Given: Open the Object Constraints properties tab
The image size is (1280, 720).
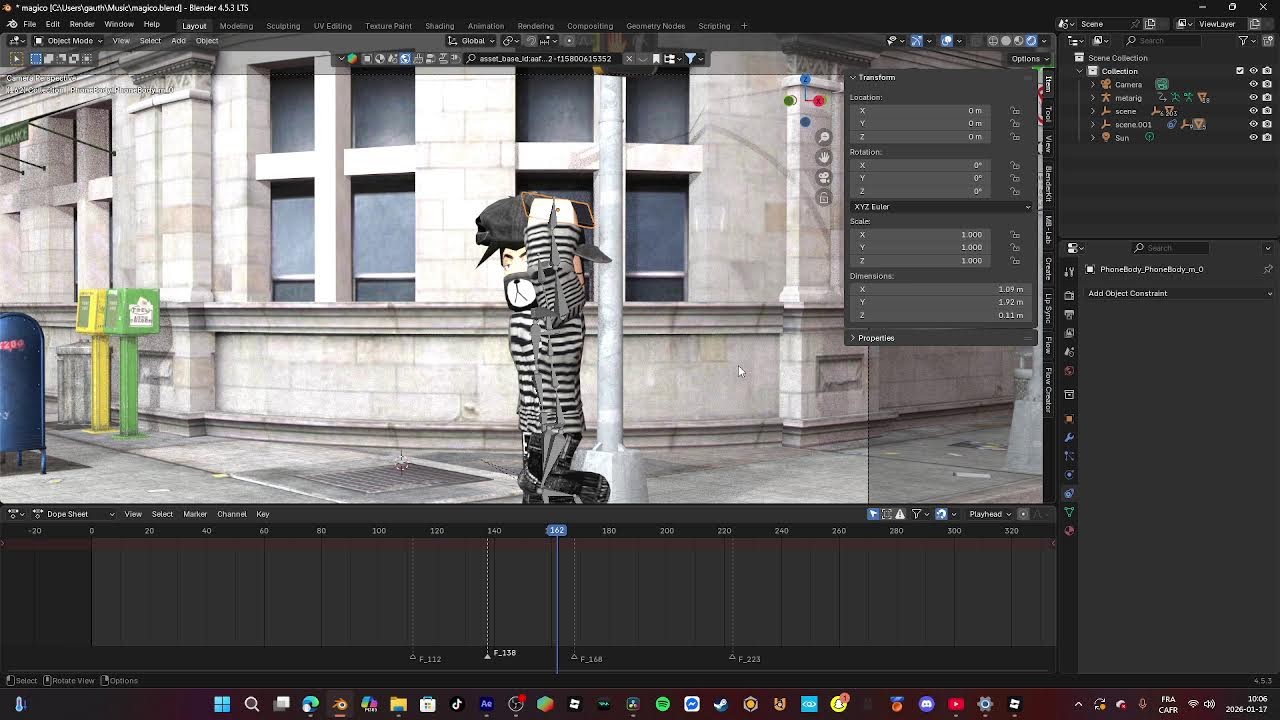Looking at the screenshot, I should coord(1069,493).
